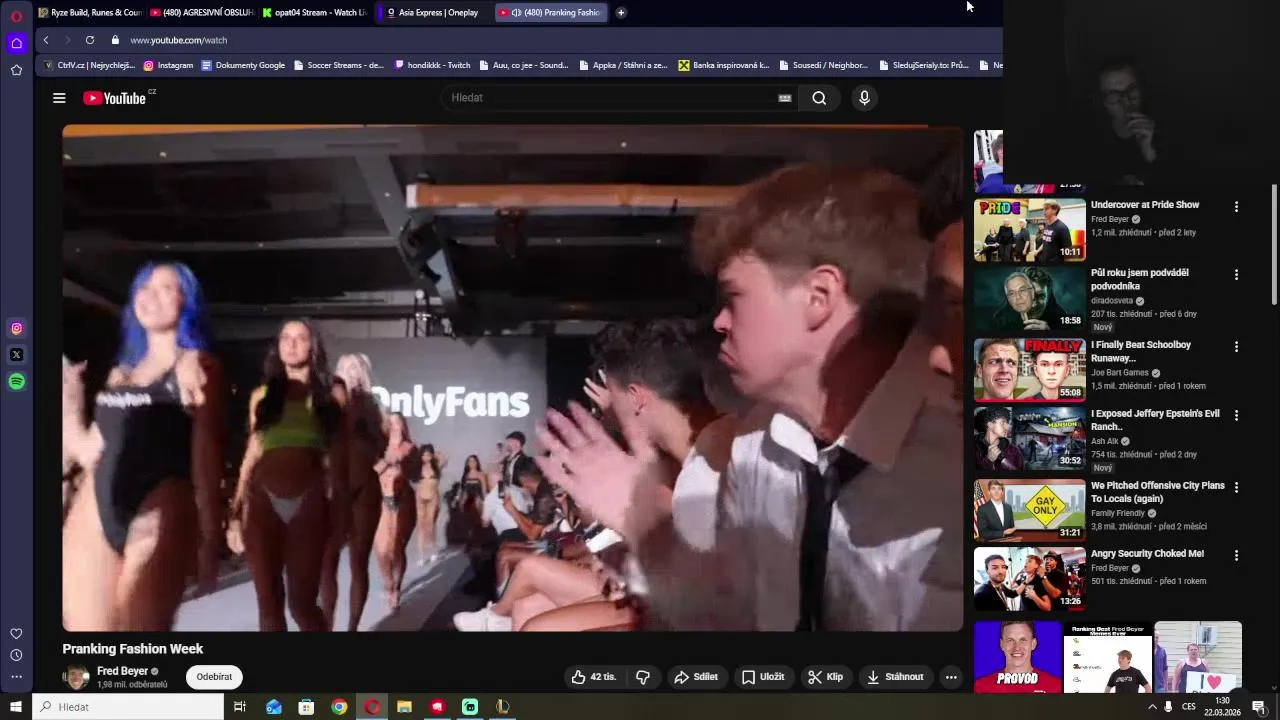Share the video via Sdílet button
1280x720 pixels.
click(696, 677)
